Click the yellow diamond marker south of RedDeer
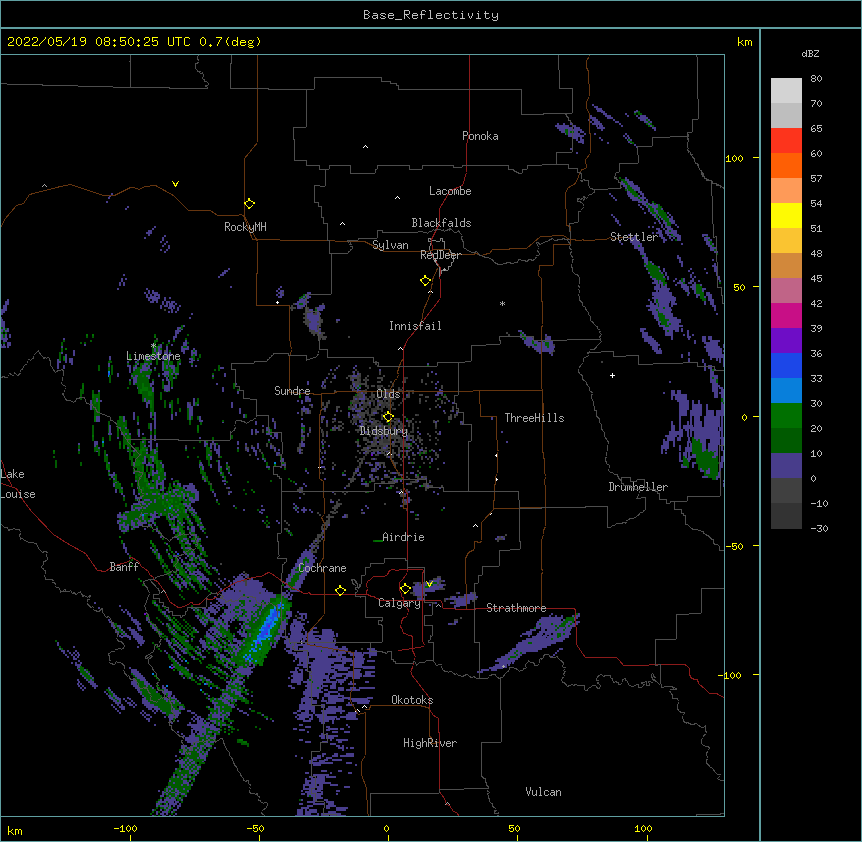Viewport: 862px width, 842px height. pos(425,280)
